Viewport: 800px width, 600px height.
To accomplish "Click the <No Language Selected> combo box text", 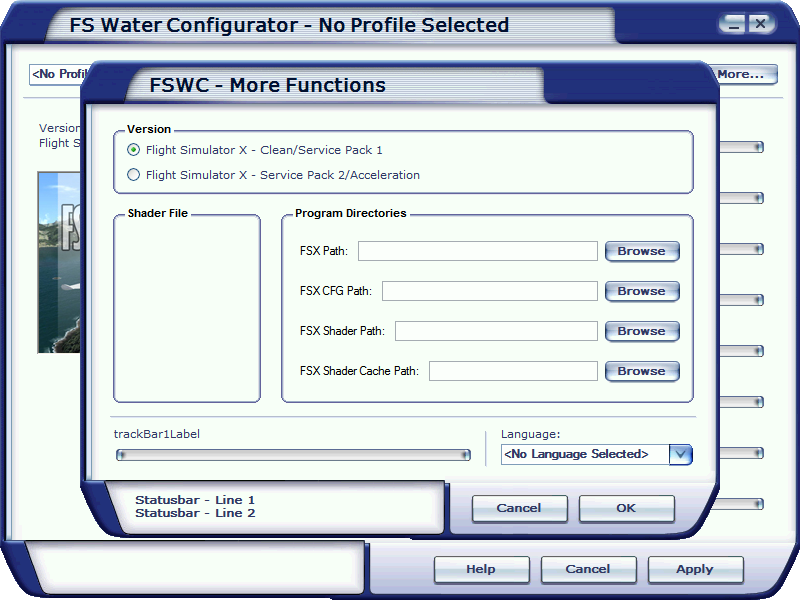I will [576, 454].
